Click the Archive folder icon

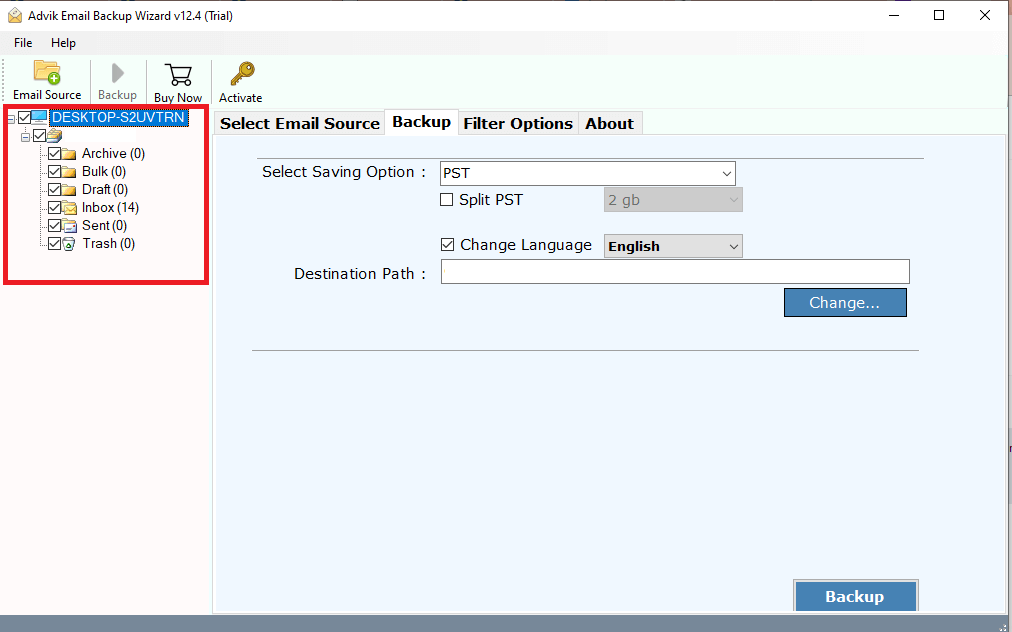(x=69, y=154)
